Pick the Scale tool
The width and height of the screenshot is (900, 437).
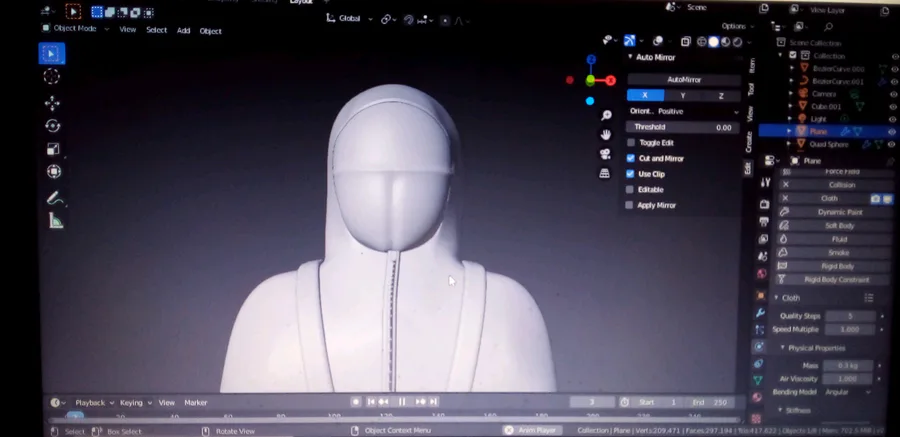click(x=53, y=149)
